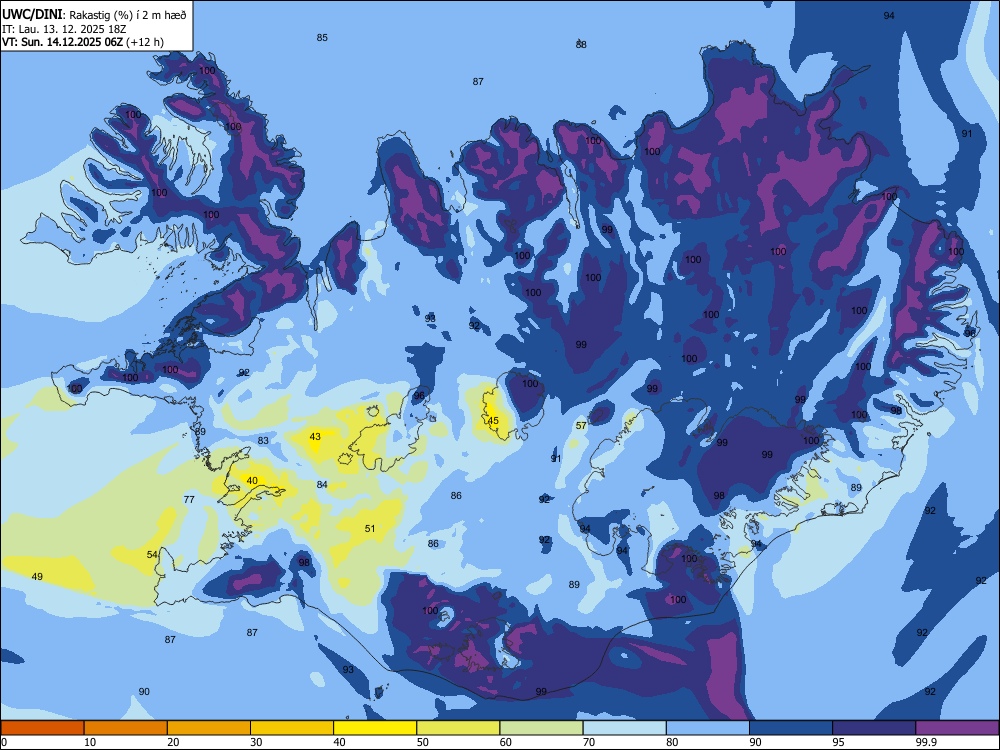Click the legend tick label '80'
1000x750 pixels.
coord(672,742)
